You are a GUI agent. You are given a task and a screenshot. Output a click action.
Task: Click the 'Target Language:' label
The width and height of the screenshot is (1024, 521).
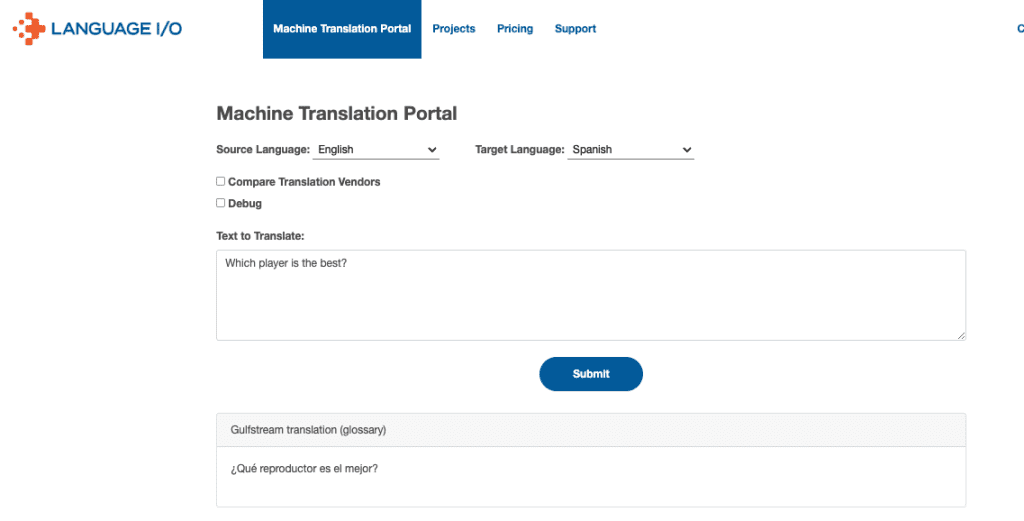click(x=519, y=150)
